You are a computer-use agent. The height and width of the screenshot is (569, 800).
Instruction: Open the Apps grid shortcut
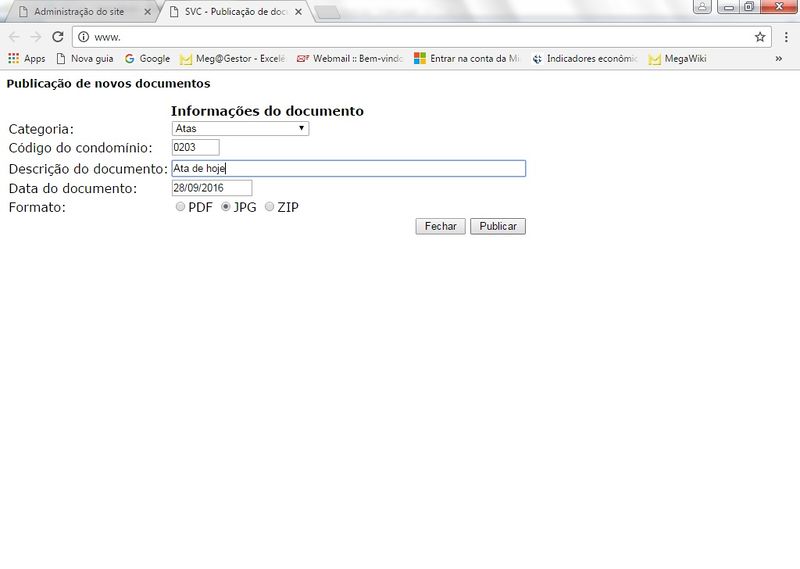click(x=26, y=59)
